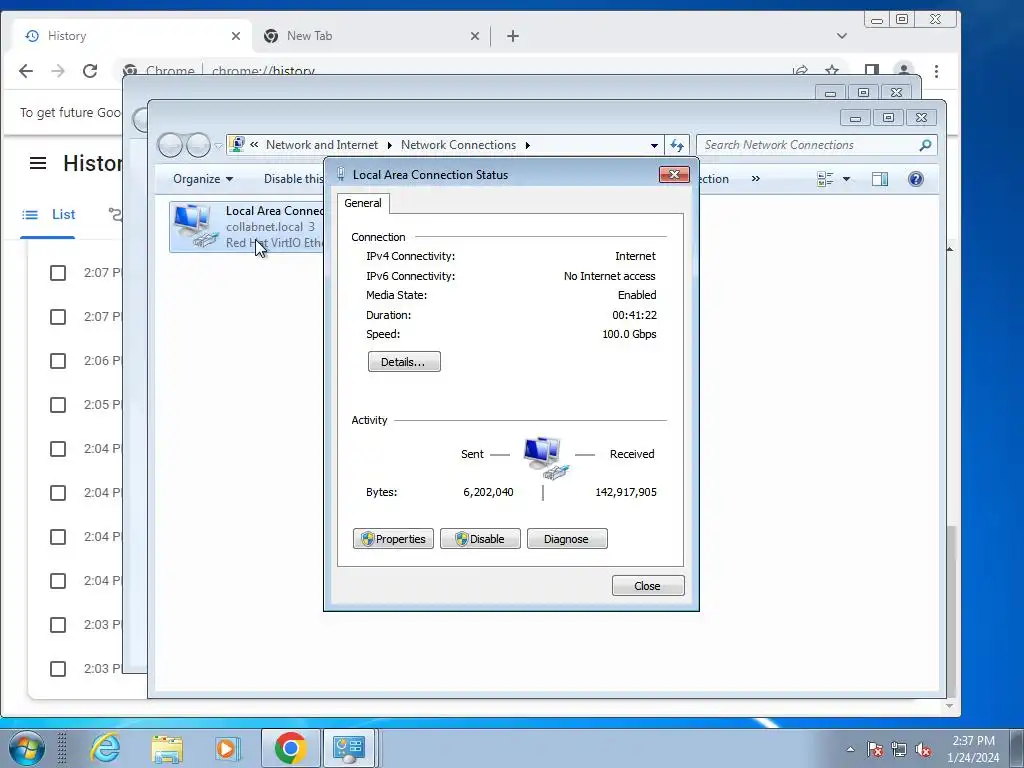1024x768 pixels.
Task: Open Action Center flag icon in tray
Action: [x=875, y=749]
